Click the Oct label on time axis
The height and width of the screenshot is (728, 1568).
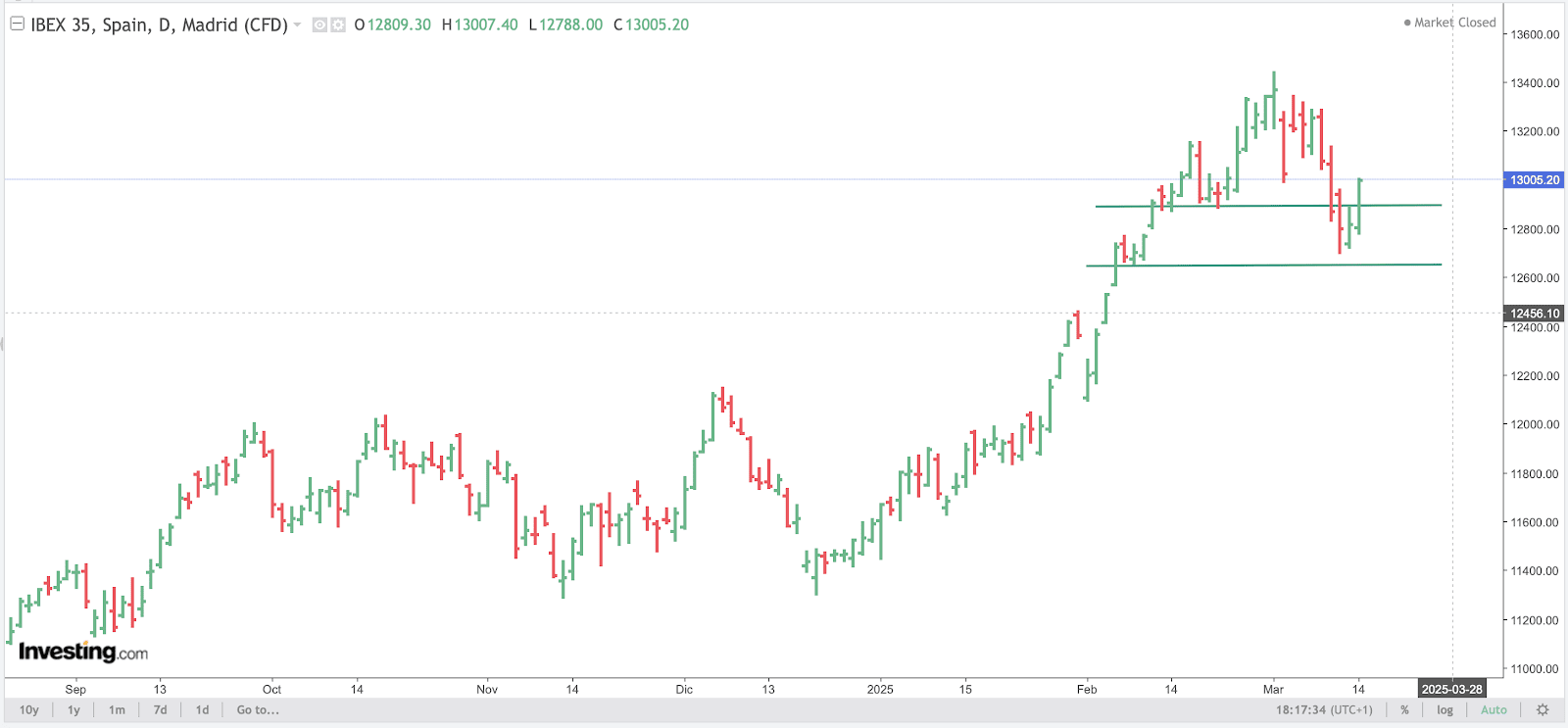tap(271, 690)
